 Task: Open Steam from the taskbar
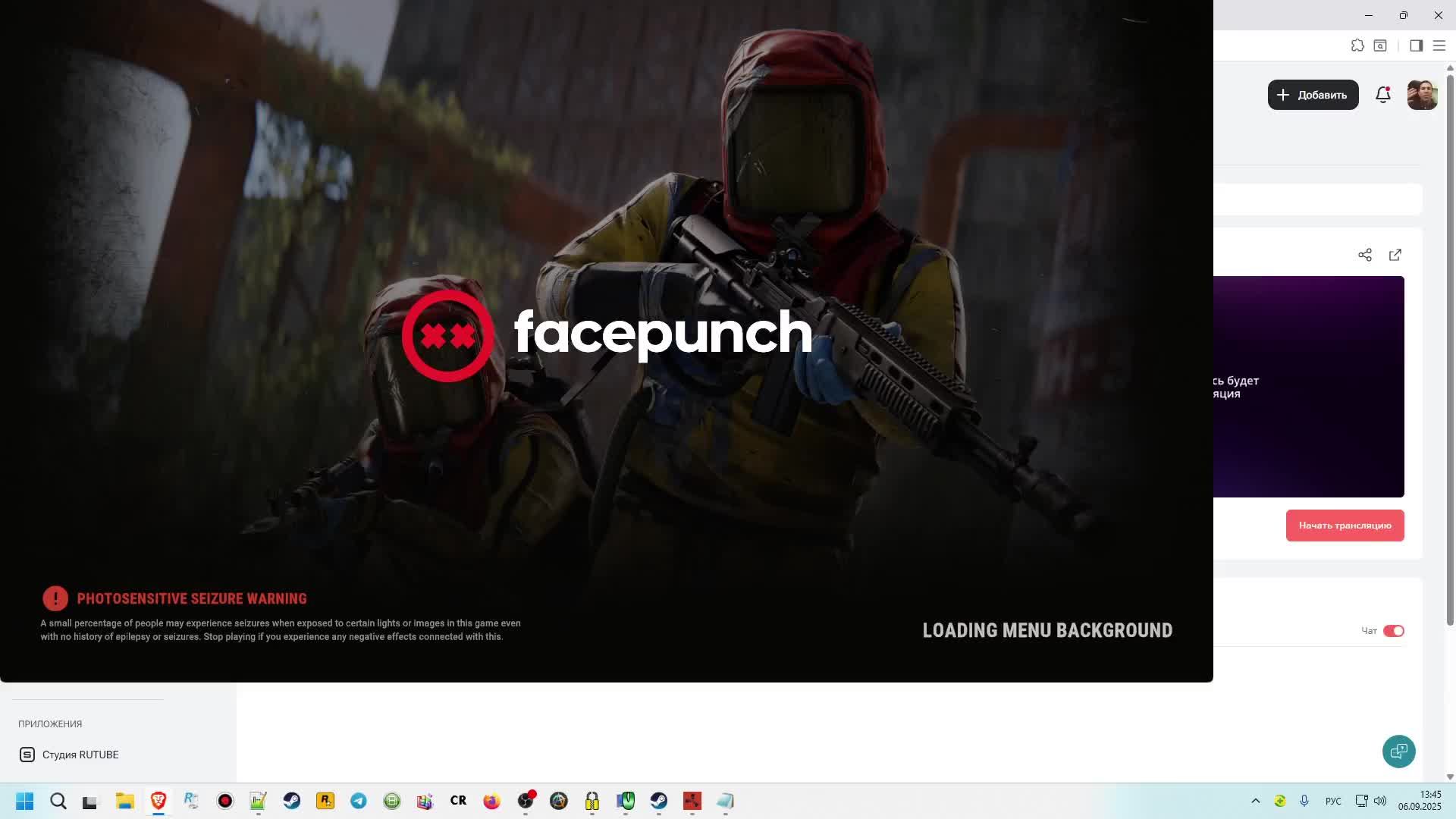[x=292, y=801]
